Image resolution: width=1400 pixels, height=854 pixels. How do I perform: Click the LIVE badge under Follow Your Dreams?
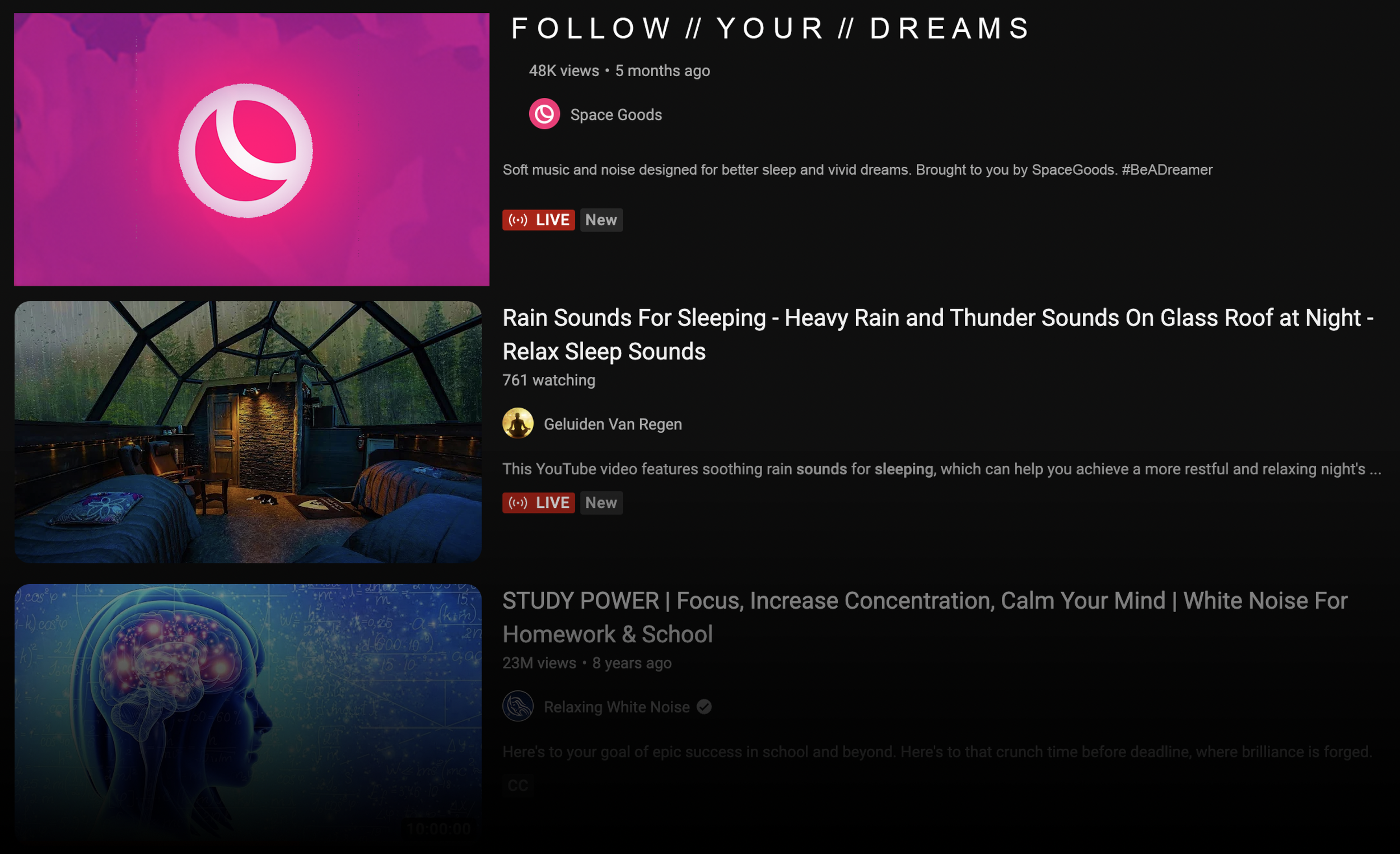(x=539, y=220)
